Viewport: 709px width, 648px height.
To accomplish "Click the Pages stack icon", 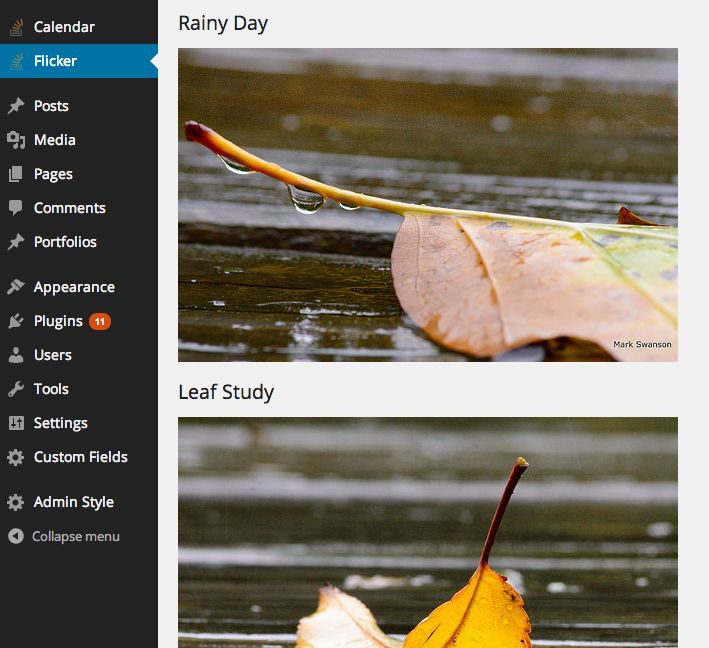I will point(16,174).
